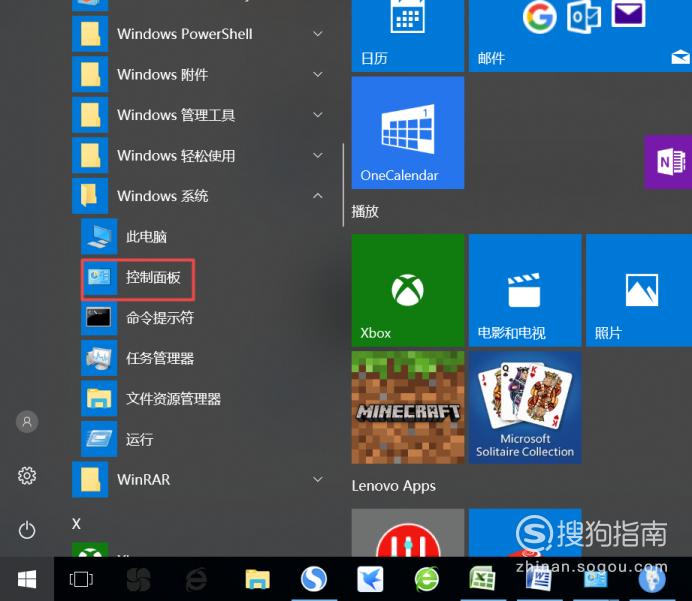Open 控制面板 Control Panel entry

[138, 278]
